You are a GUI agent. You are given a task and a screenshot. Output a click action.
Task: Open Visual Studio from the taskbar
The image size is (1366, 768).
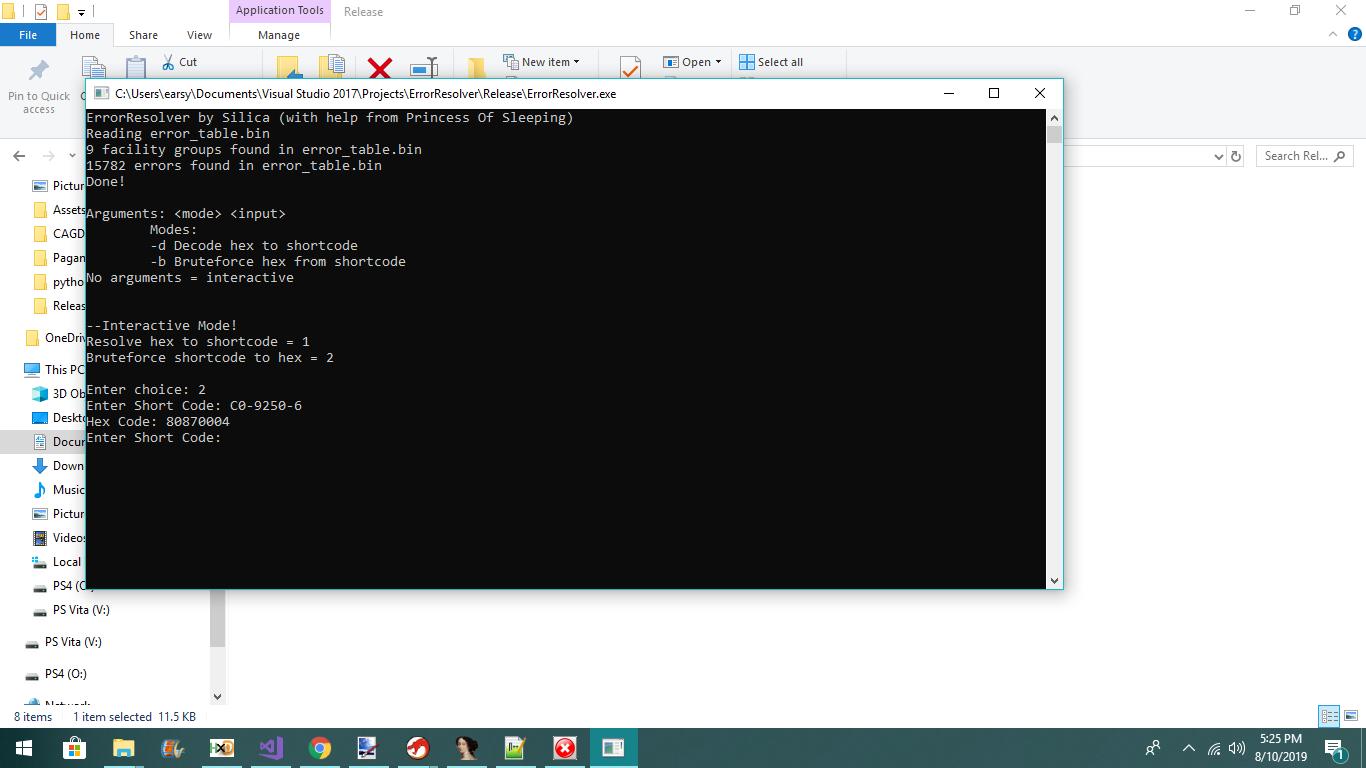tap(270, 748)
